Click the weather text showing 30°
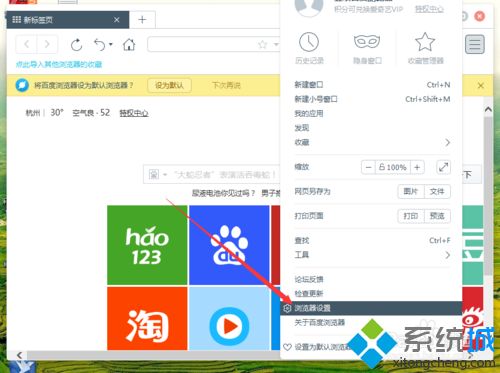Viewport: 500px width, 373px height. click(57, 113)
